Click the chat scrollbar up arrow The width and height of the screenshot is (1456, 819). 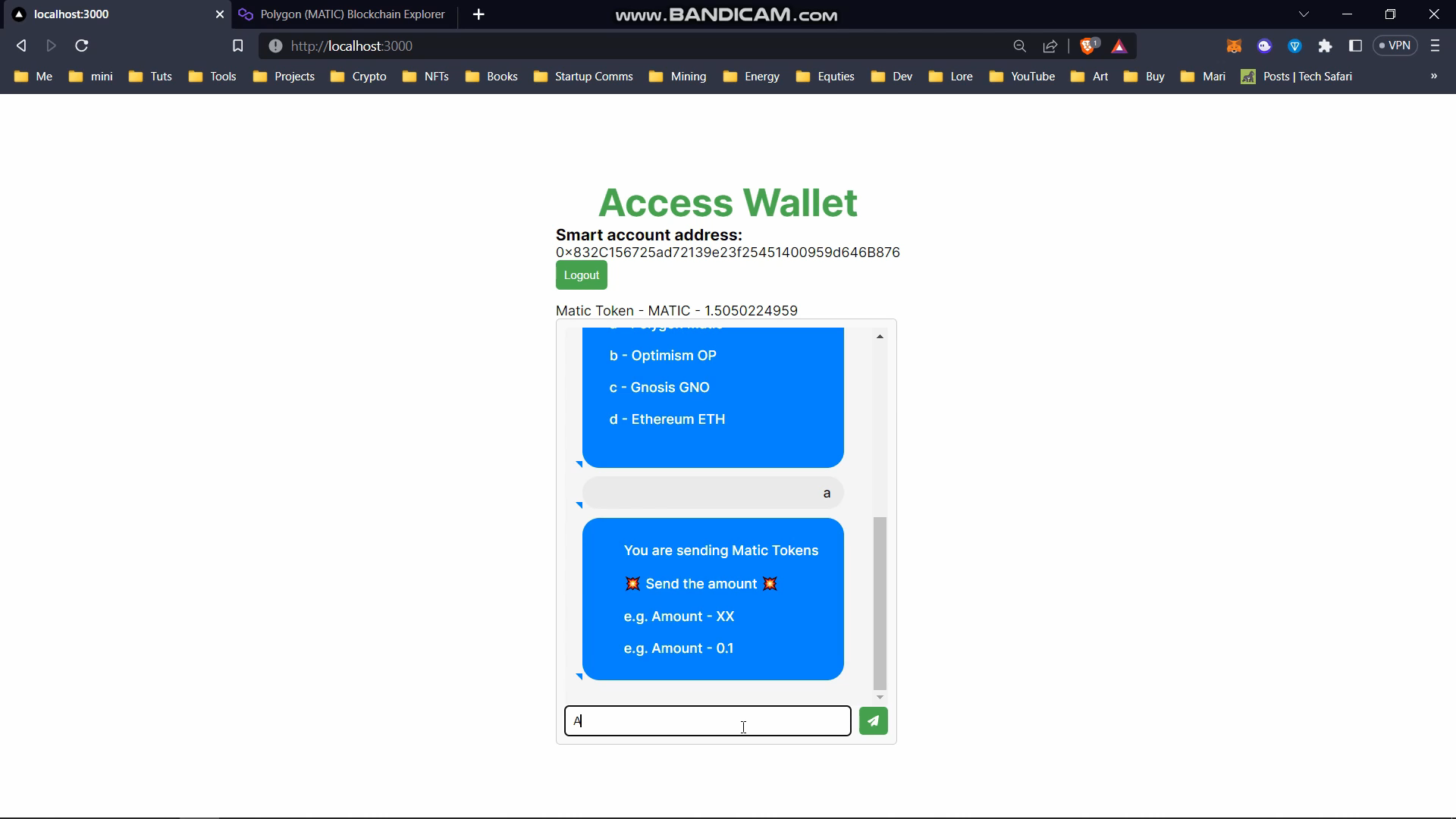(880, 336)
